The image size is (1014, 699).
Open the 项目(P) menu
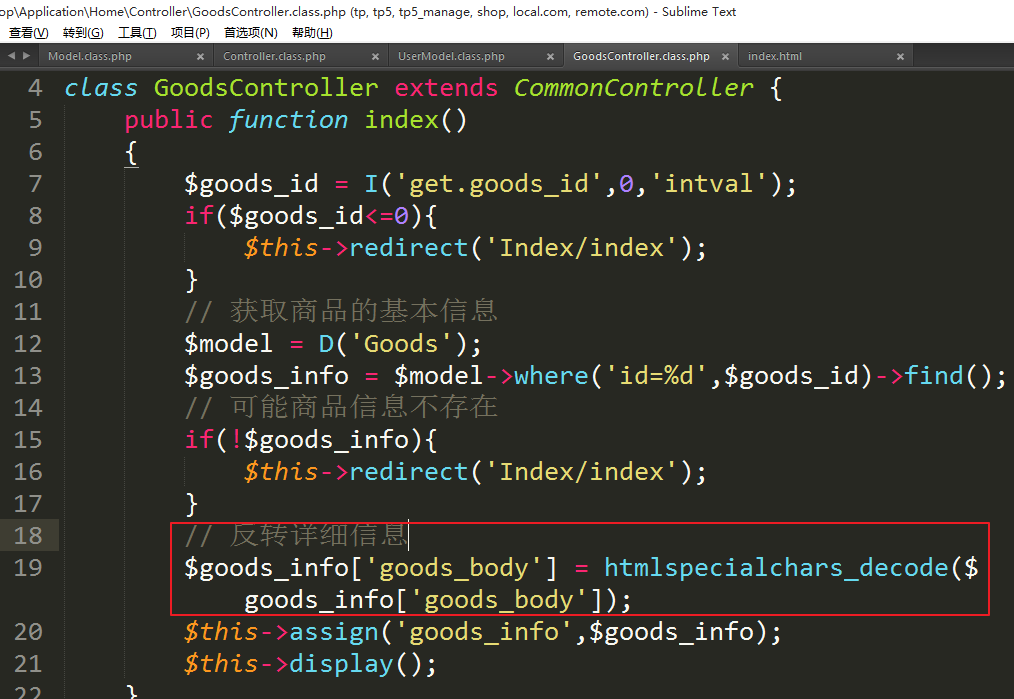(x=190, y=33)
